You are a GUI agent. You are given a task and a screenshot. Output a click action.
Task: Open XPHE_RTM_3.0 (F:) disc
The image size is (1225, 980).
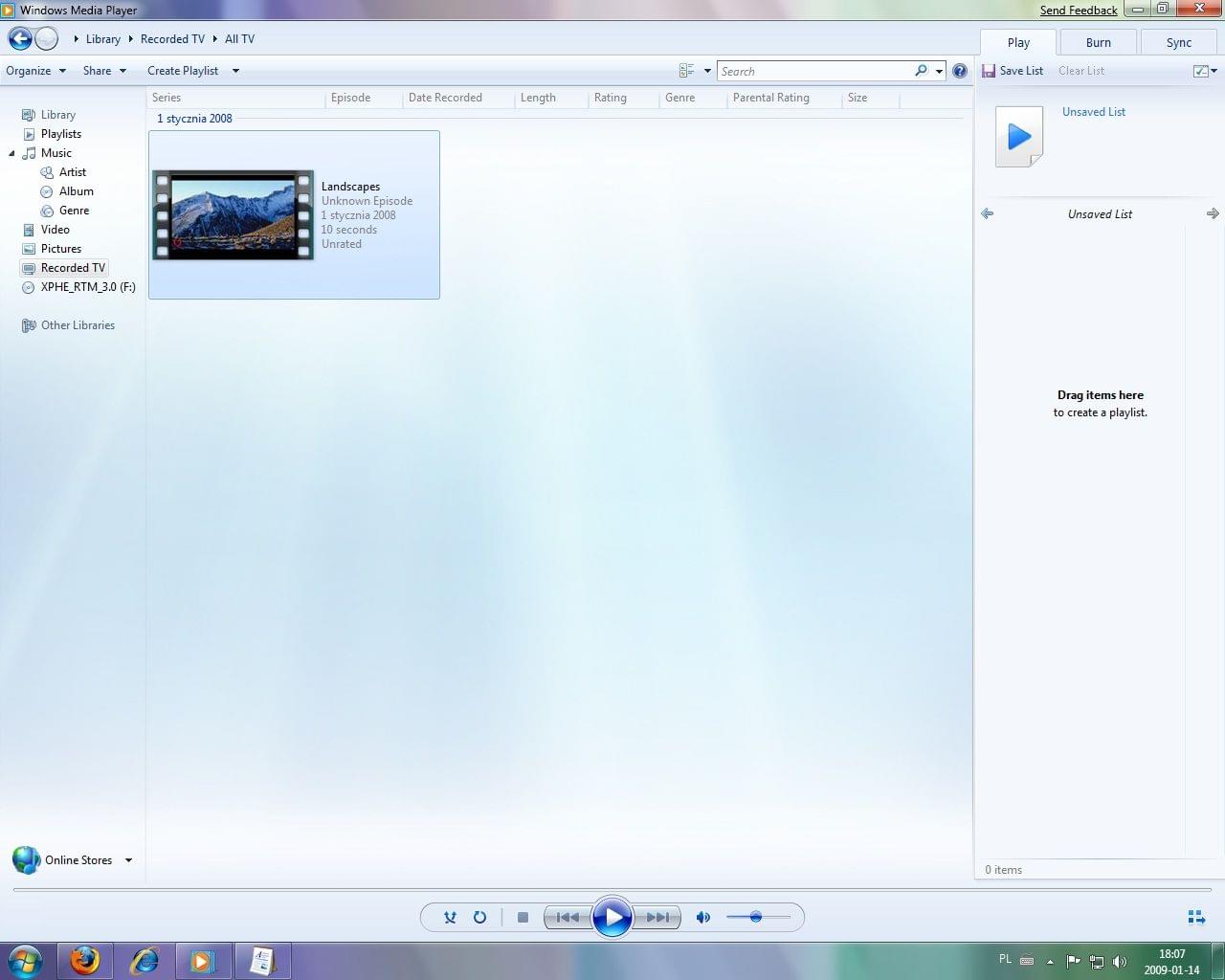pos(87,287)
